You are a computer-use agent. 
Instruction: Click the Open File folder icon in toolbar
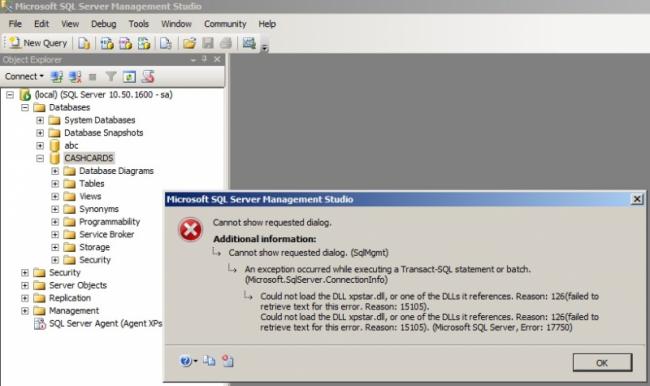click(189, 43)
